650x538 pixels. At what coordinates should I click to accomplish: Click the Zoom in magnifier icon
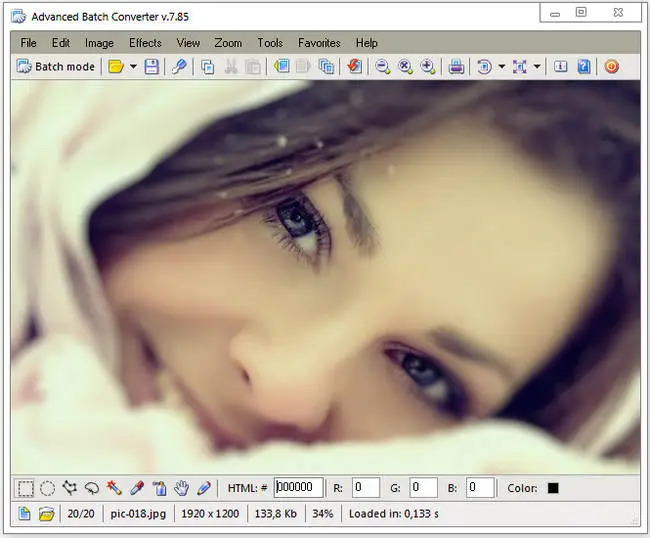(428, 67)
